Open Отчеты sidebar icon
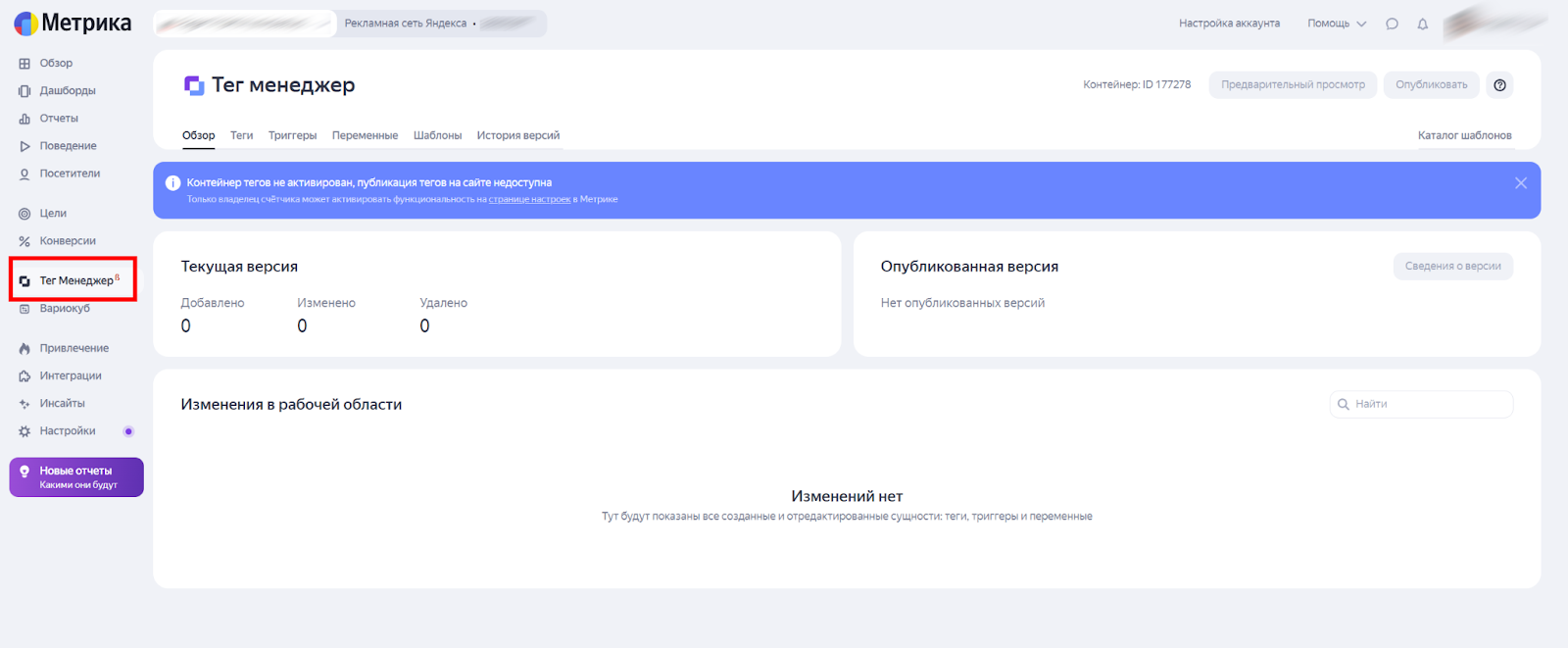The height and width of the screenshot is (648, 1568). tap(24, 119)
